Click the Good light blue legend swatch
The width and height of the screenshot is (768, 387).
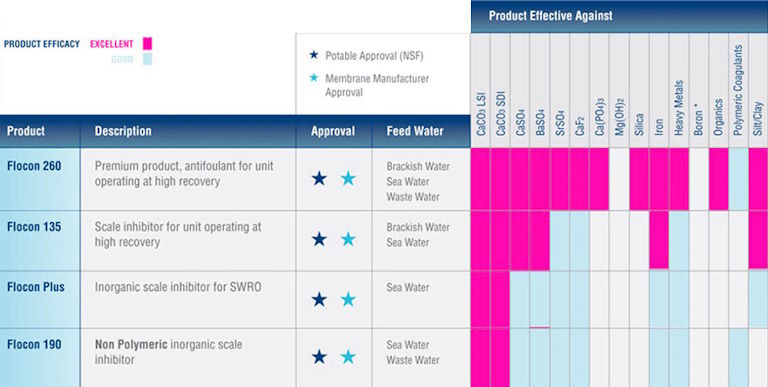tap(147, 59)
